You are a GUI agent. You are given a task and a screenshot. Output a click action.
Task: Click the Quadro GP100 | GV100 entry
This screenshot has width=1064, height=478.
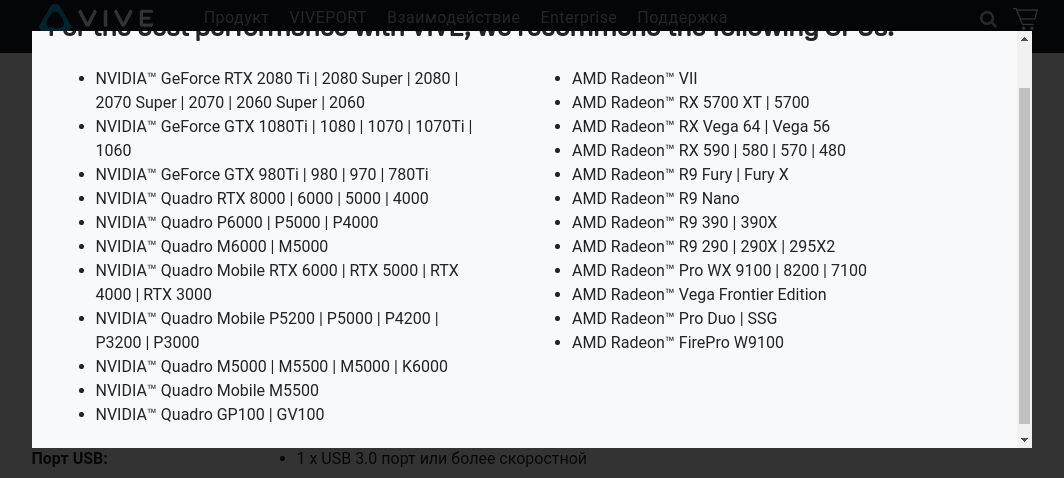(x=209, y=414)
